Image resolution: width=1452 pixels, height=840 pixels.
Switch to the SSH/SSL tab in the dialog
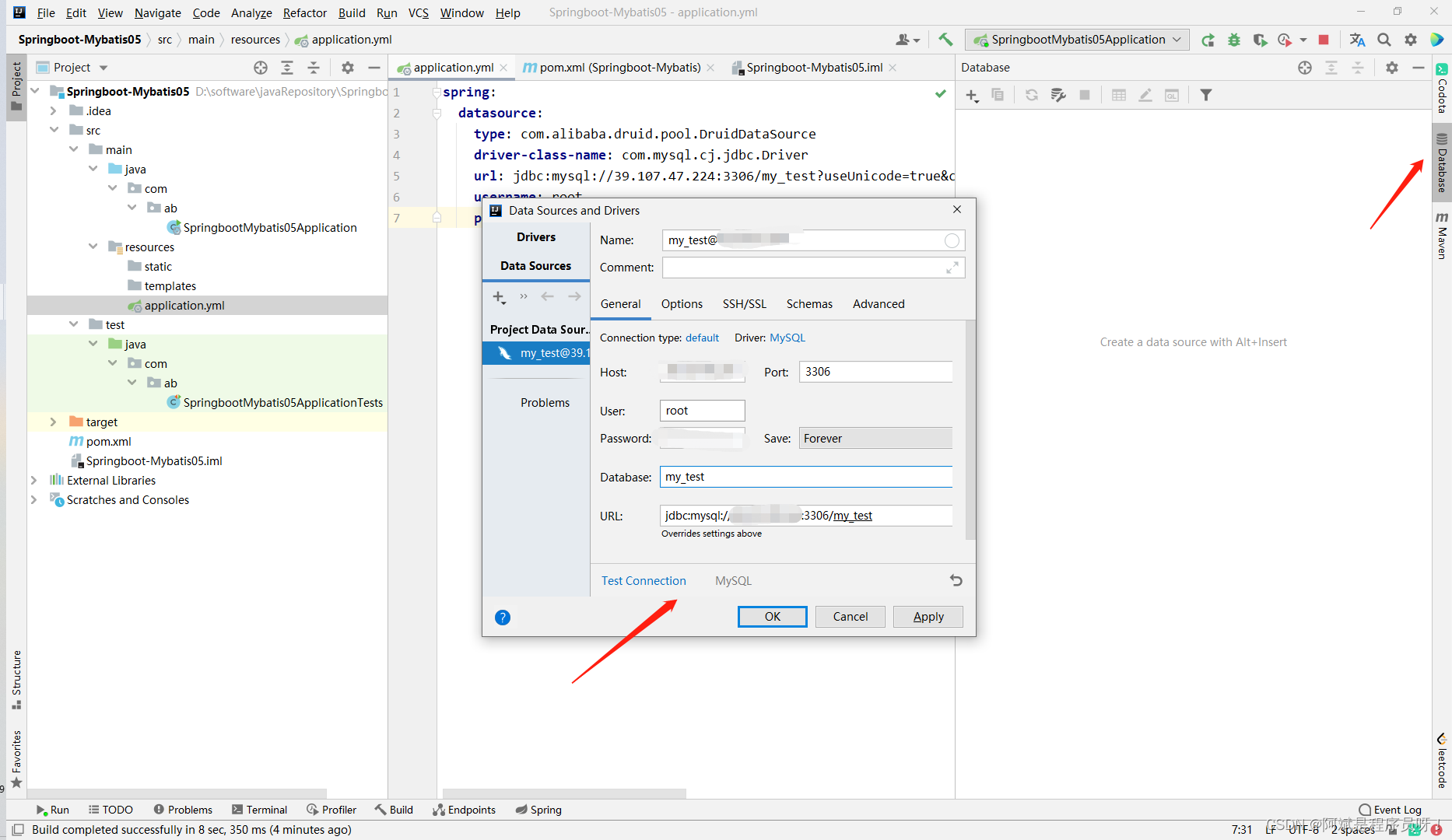pos(744,304)
